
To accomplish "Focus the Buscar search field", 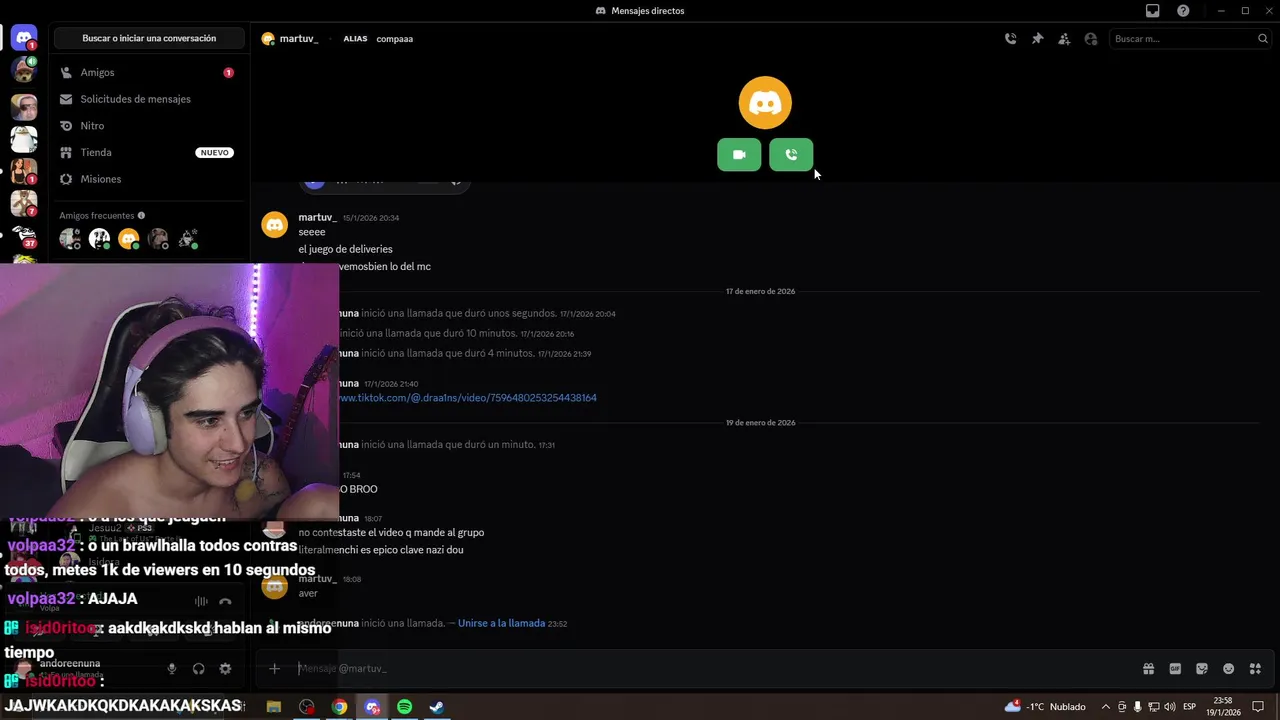I will click(x=1190, y=39).
